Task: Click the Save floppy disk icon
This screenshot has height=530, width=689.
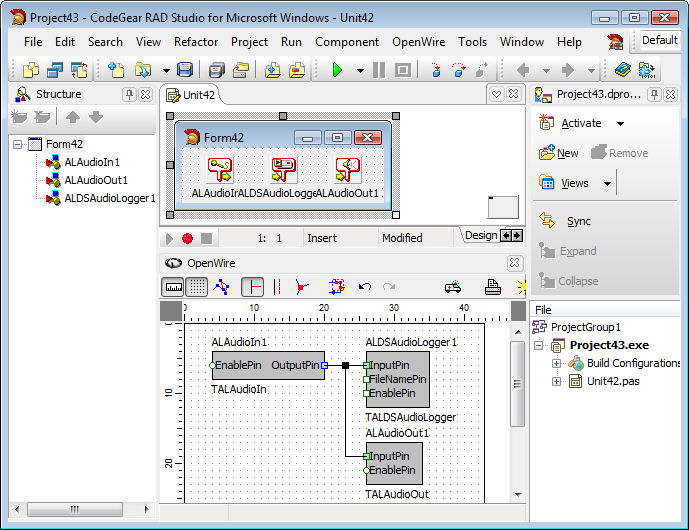Action: coord(185,70)
